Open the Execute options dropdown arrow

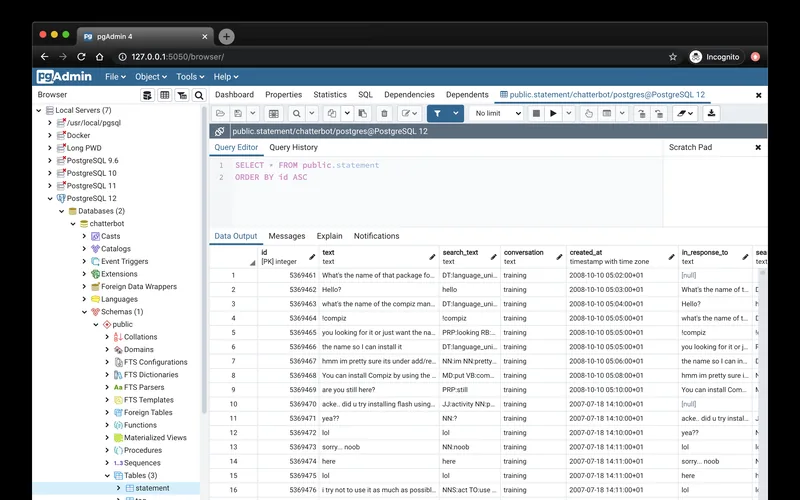(568, 113)
